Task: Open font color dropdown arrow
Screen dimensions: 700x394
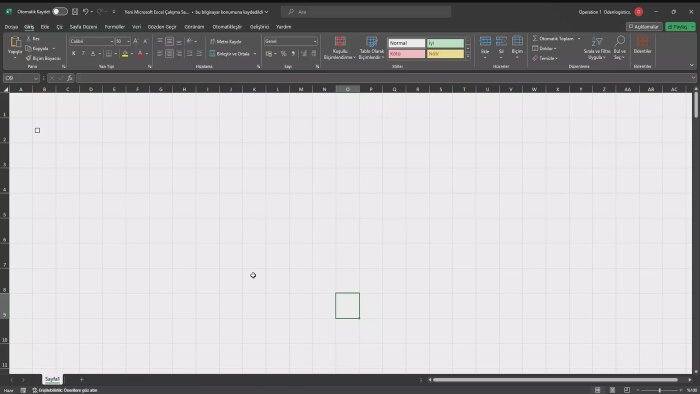Action: coord(147,54)
